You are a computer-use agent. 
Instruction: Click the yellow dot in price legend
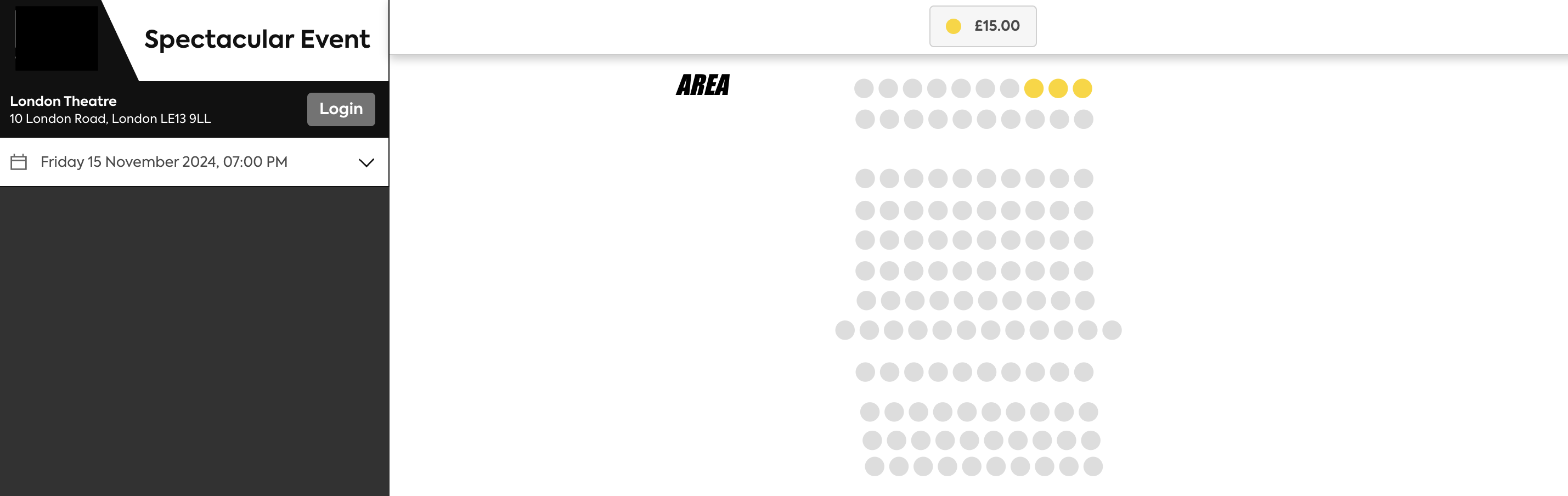[953, 26]
